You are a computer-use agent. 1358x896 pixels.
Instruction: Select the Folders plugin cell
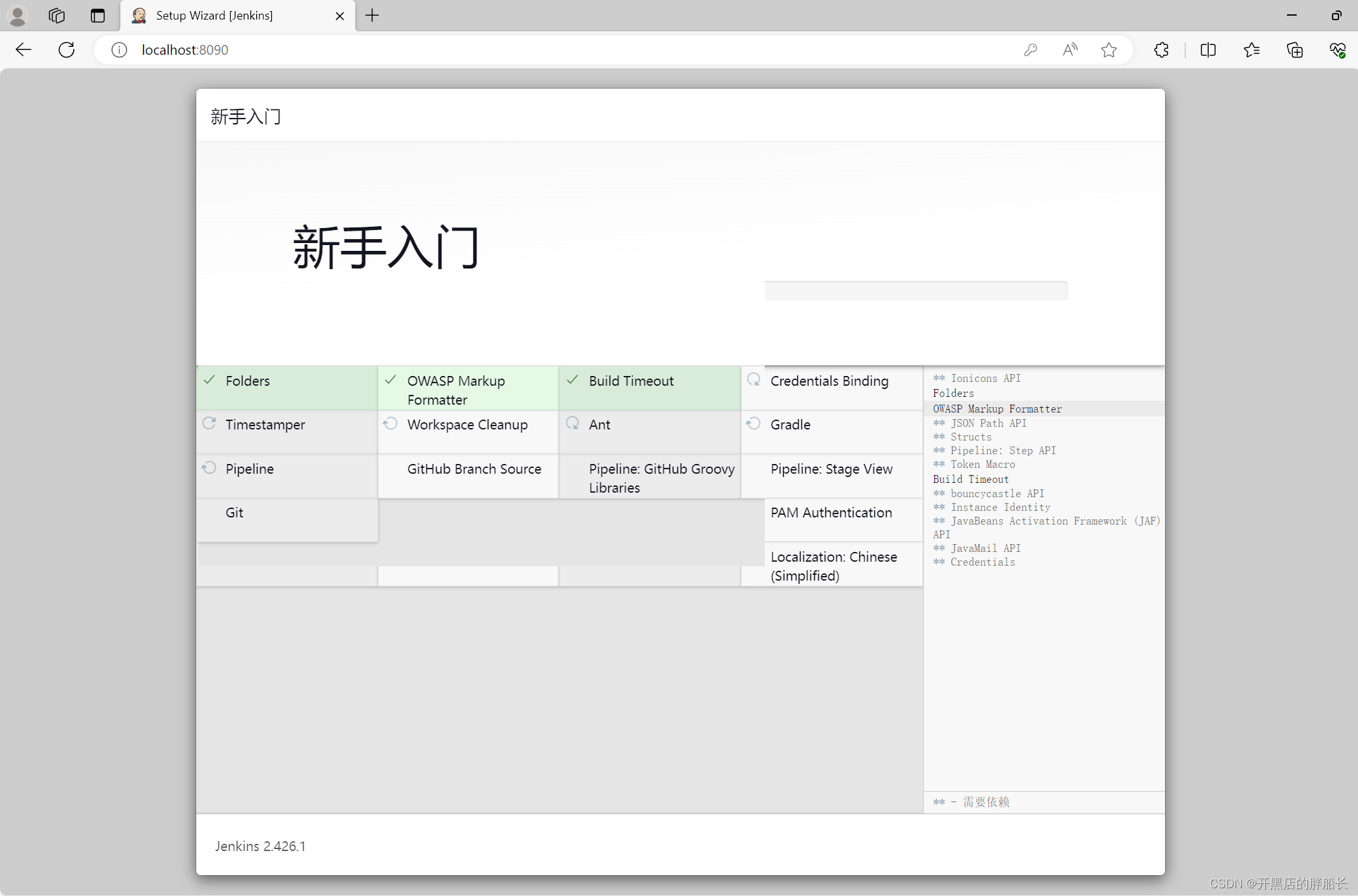[x=287, y=388]
